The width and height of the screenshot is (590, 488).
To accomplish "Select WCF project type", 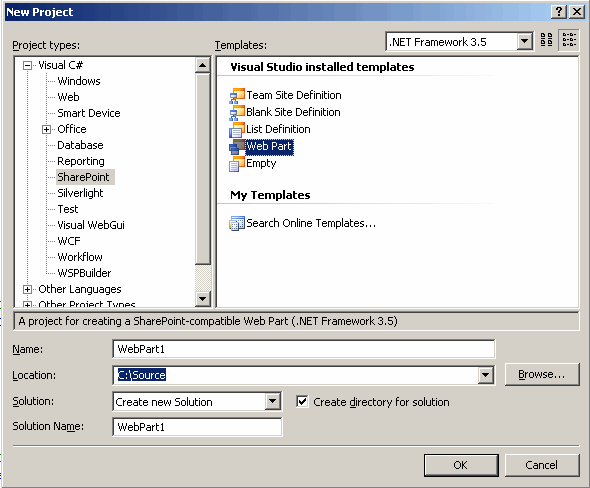I will pyautogui.click(x=68, y=241).
